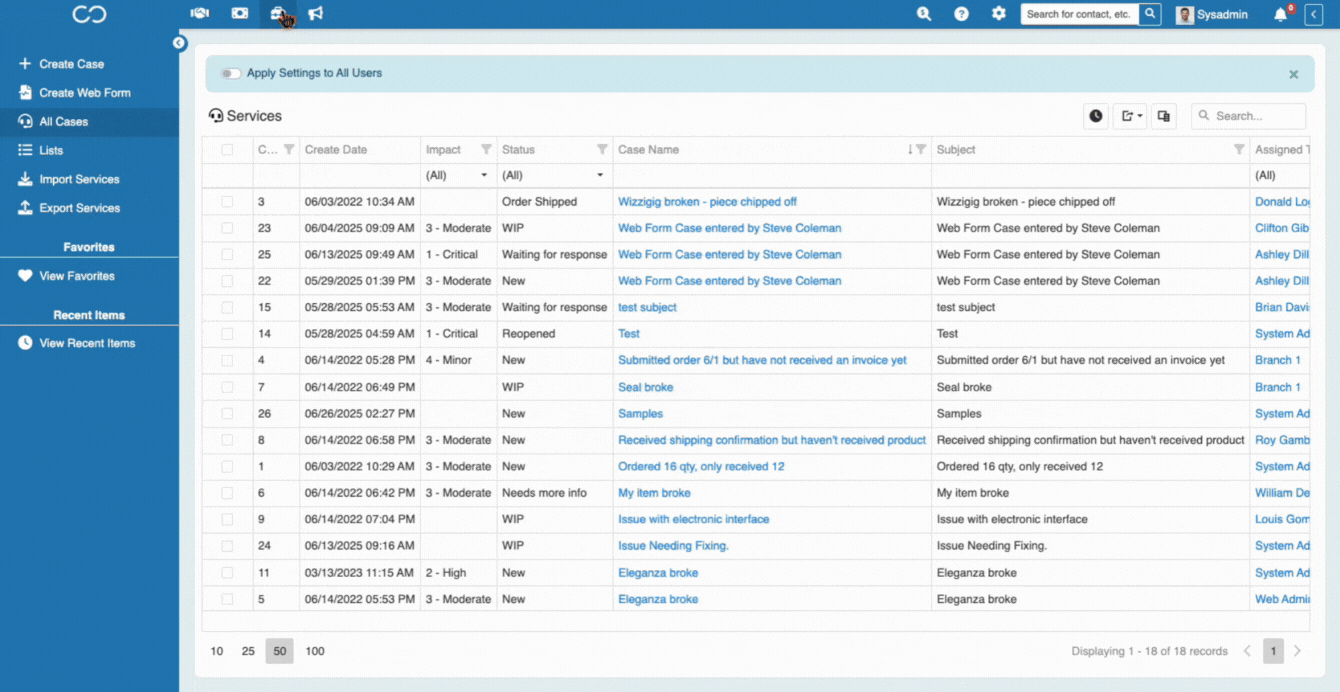Click the notifications bell icon
This screenshot has height=692, width=1340.
coord(1280,15)
